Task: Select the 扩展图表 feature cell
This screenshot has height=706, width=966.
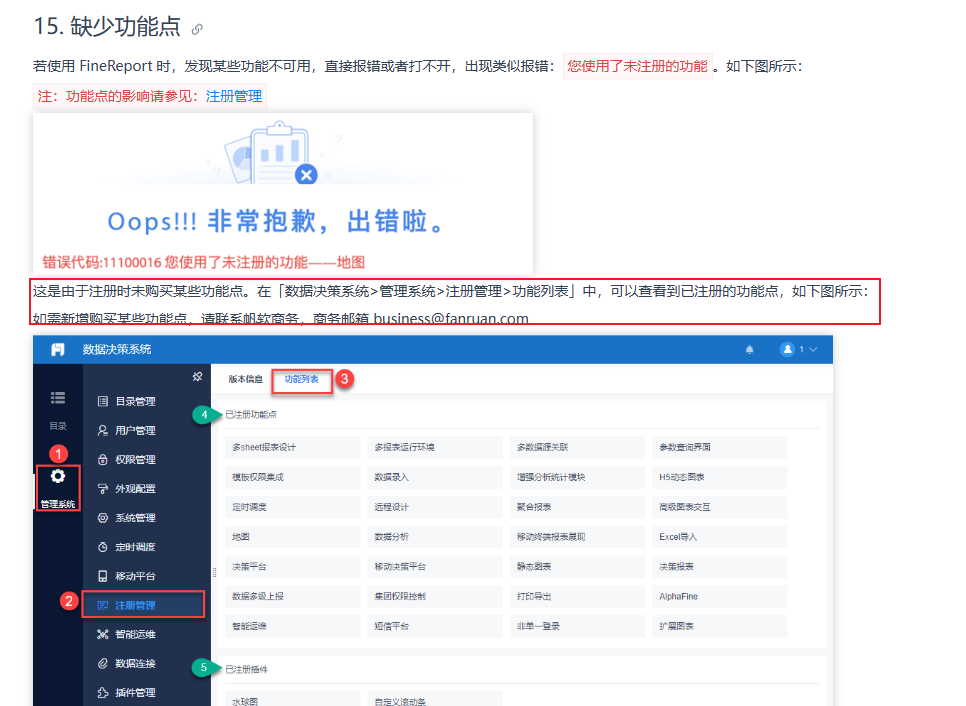Action: pos(720,626)
